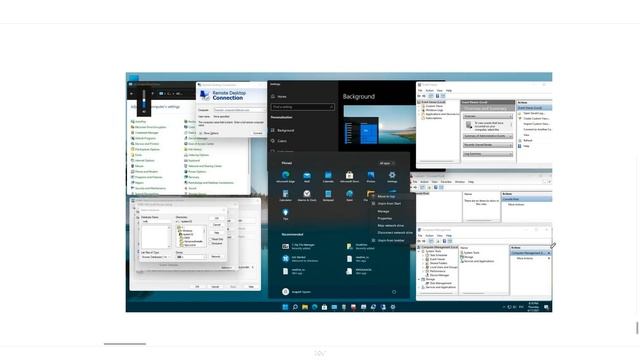Collapse Summary of Administrative Events section
The height and width of the screenshot is (360, 640).
(x=510, y=136)
